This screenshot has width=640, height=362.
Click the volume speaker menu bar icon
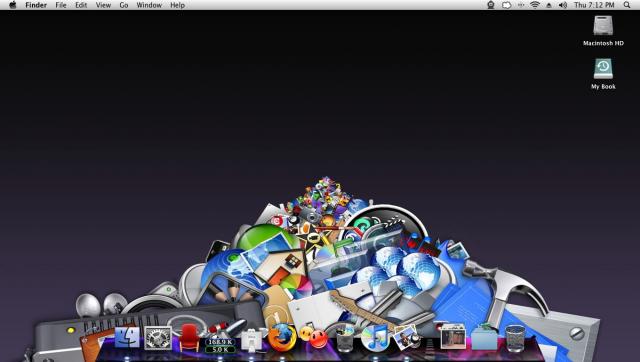pyautogui.click(x=563, y=5)
